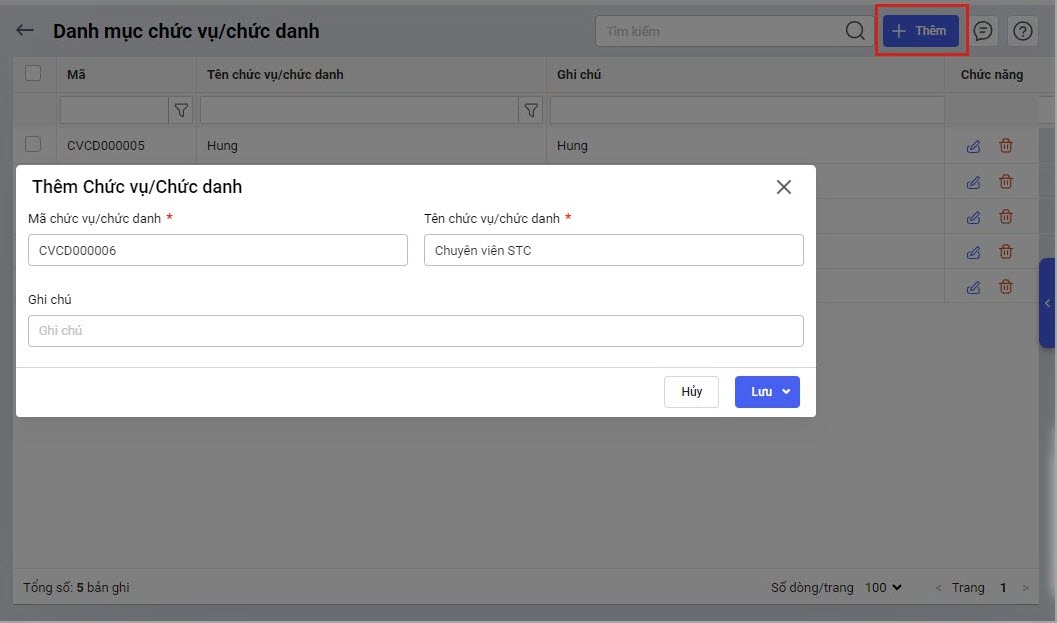The height and width of the screenshot is (623, 1057).
Task: Expand the Lưu button dropdown arrow
Action: 787,392
